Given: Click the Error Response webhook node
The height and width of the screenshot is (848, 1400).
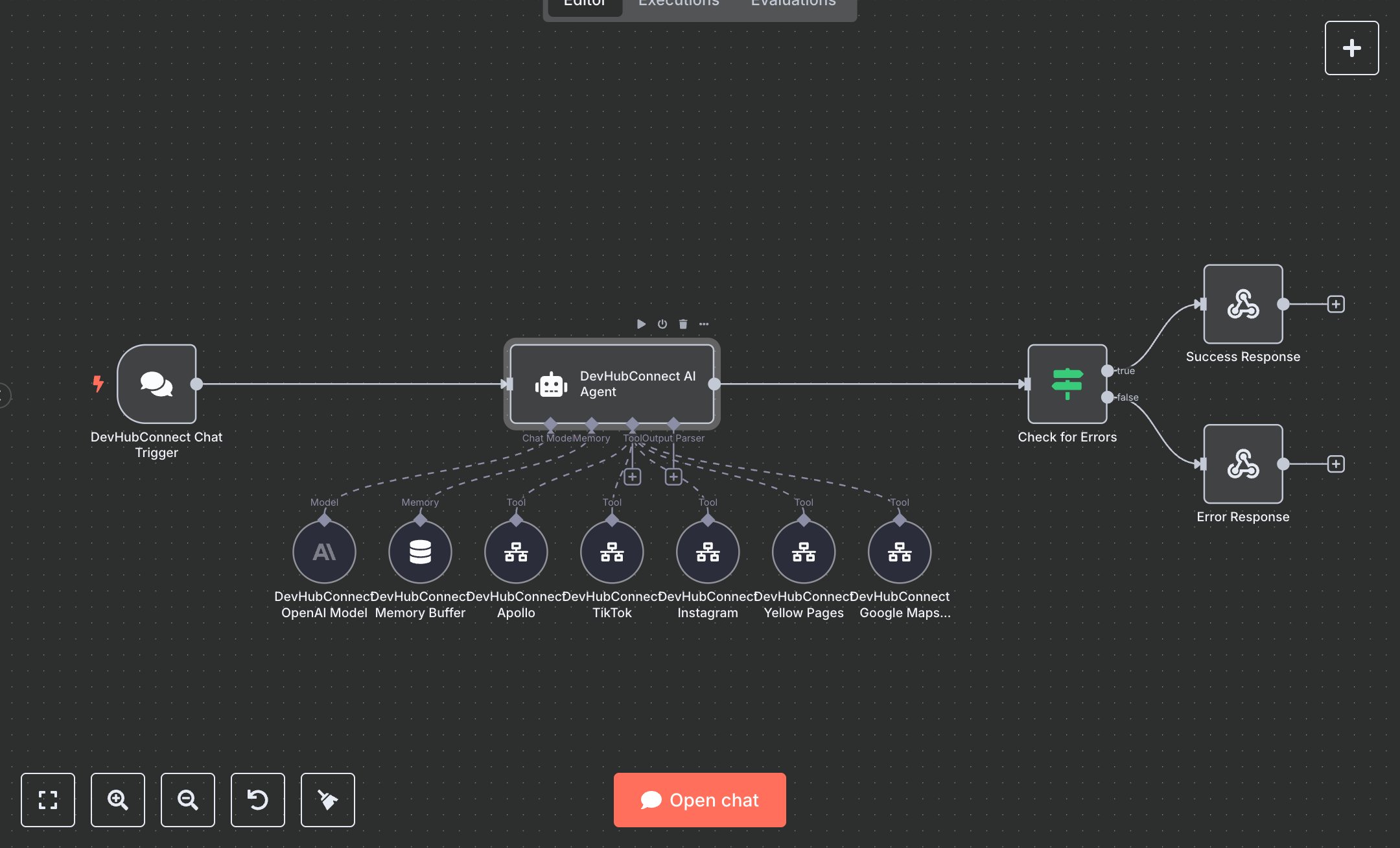Looking at the screenshot, I should pos(1242,464).
